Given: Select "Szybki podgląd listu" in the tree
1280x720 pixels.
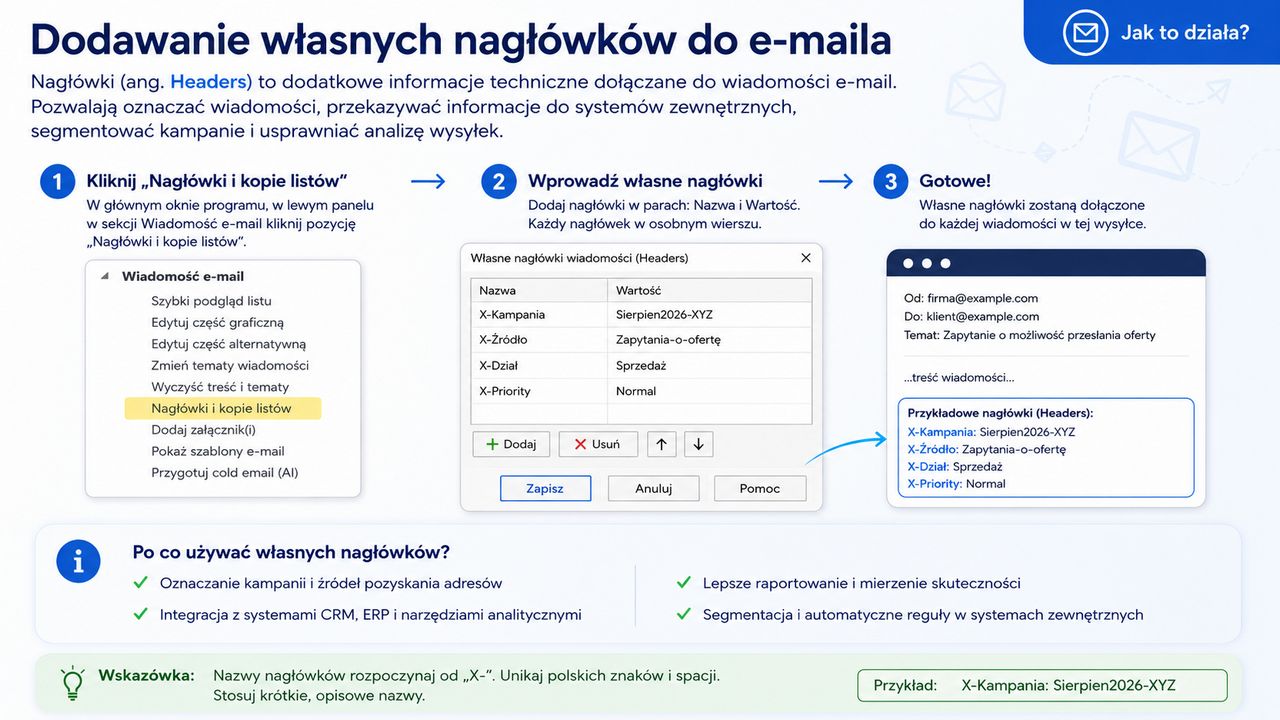Looking at the screenshot, I should point(211,301).
